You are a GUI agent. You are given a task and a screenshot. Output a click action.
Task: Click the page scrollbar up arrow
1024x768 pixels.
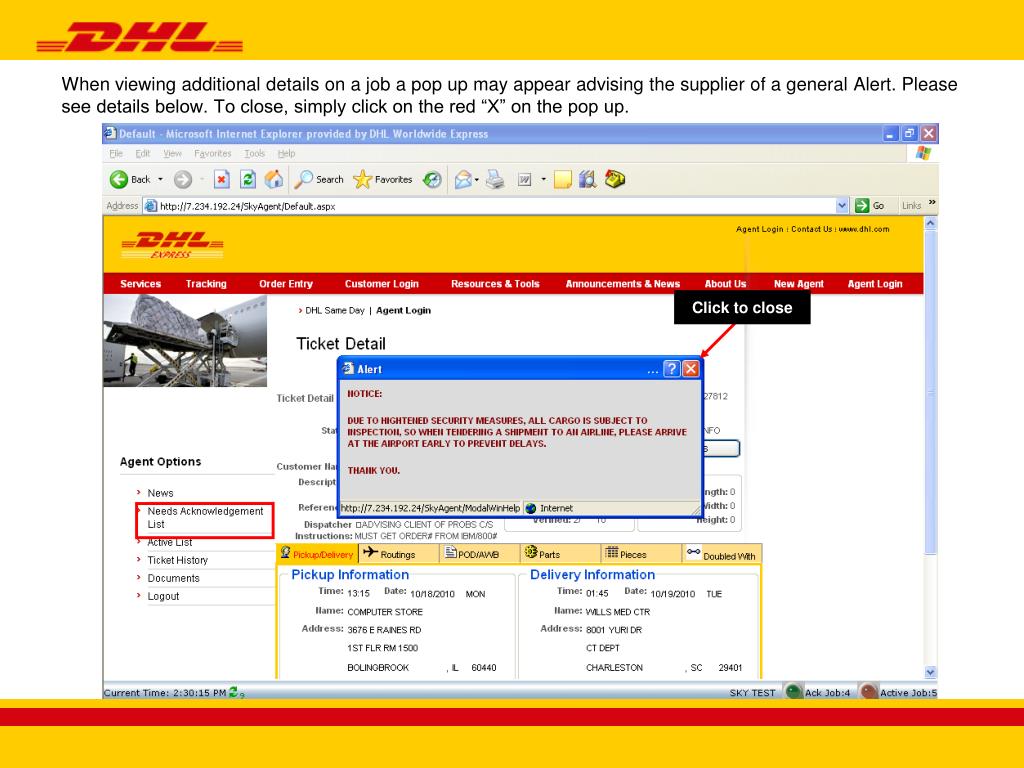(931, 223)
